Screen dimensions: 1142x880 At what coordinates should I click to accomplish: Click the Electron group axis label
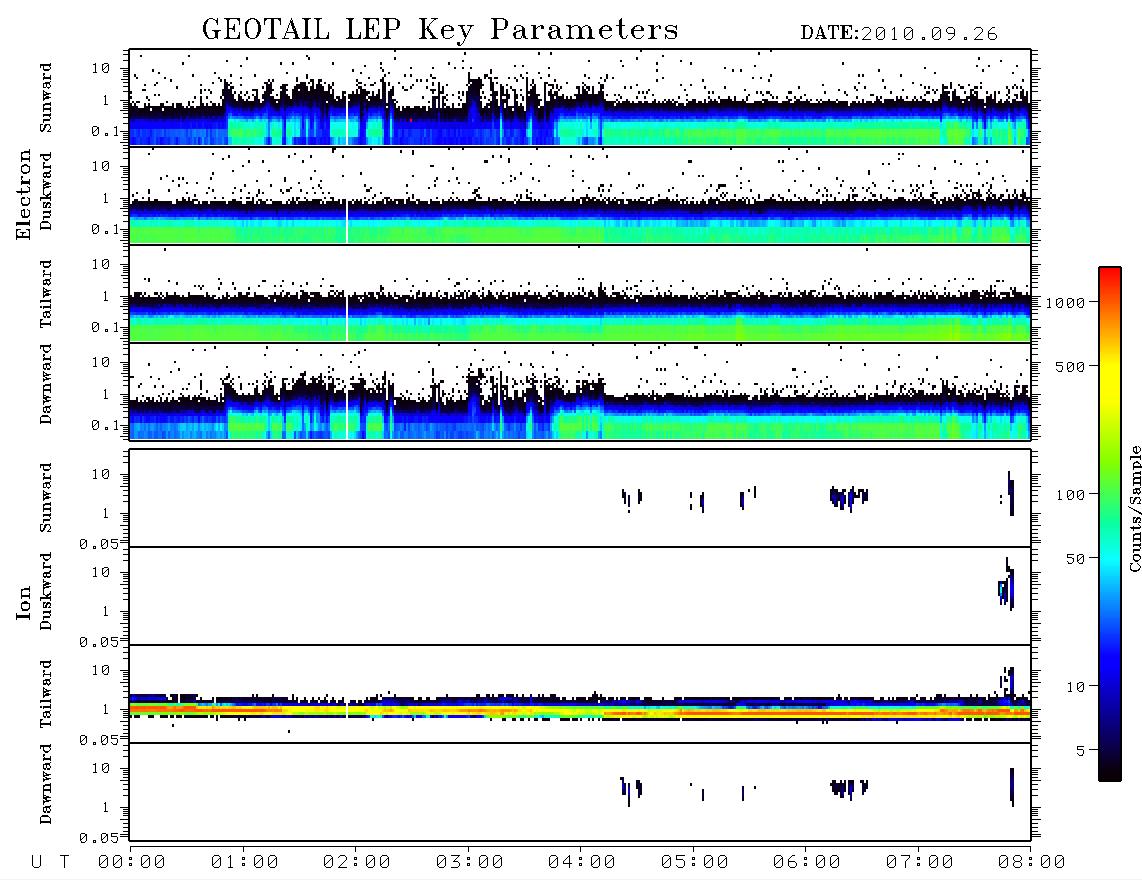pos(24,195)
